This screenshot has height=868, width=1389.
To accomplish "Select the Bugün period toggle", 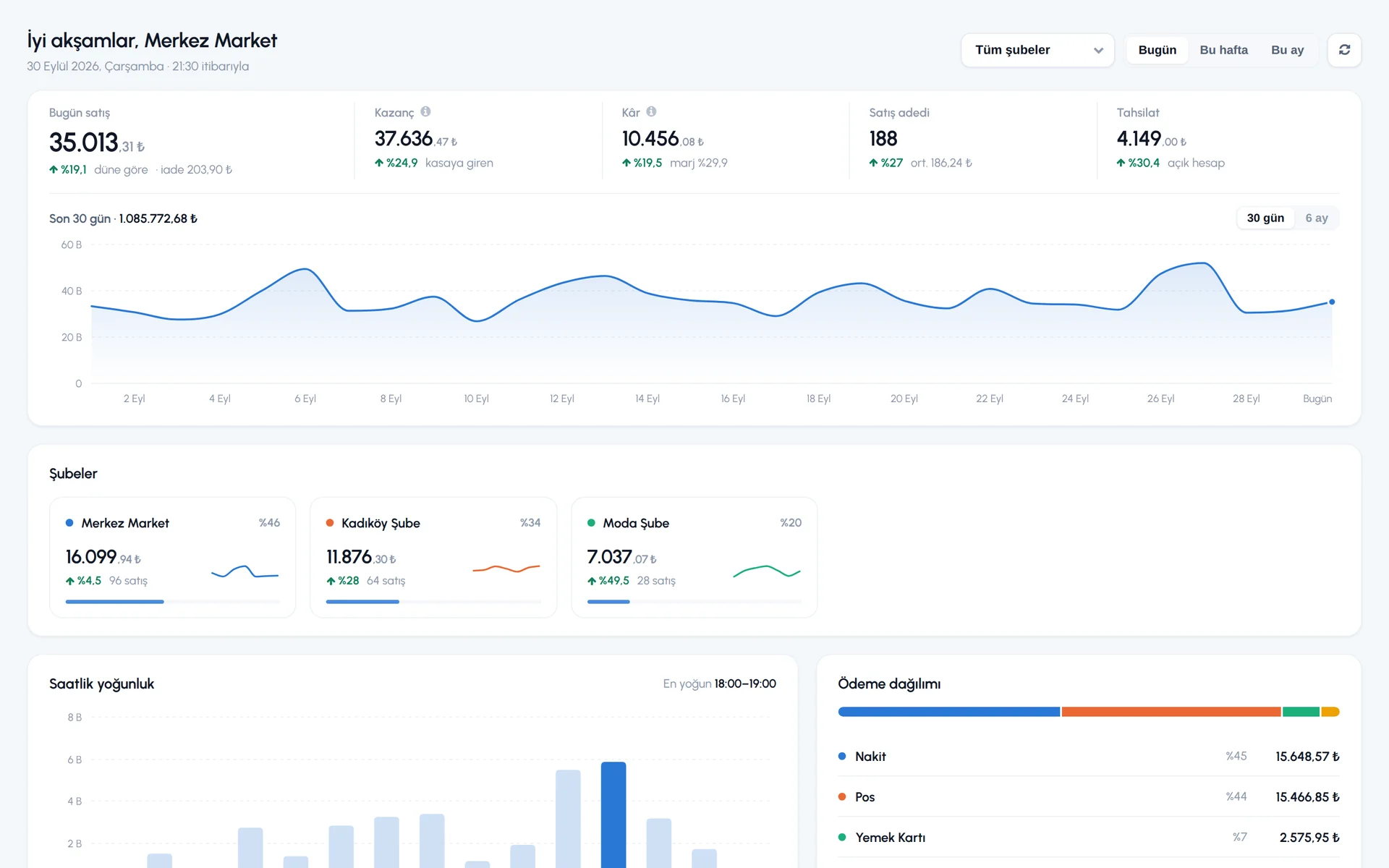I will tap(1157, 50).
